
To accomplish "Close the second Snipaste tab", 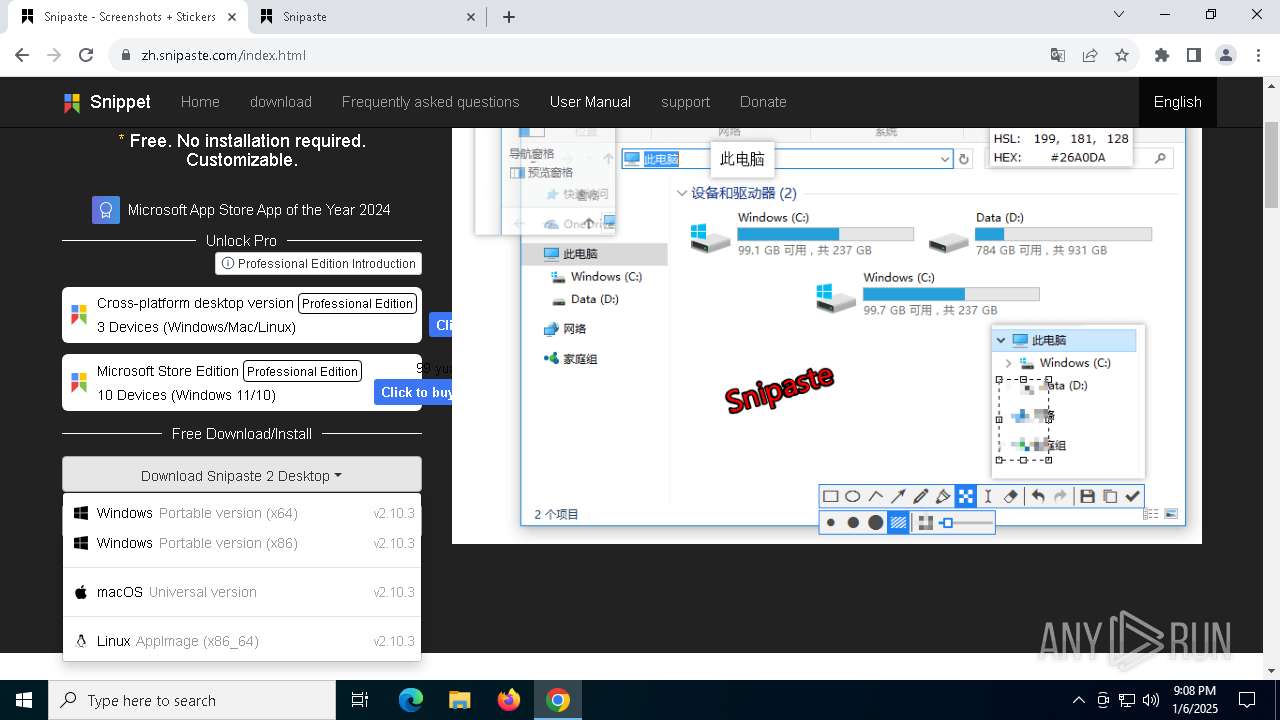I will pos(472,17).
